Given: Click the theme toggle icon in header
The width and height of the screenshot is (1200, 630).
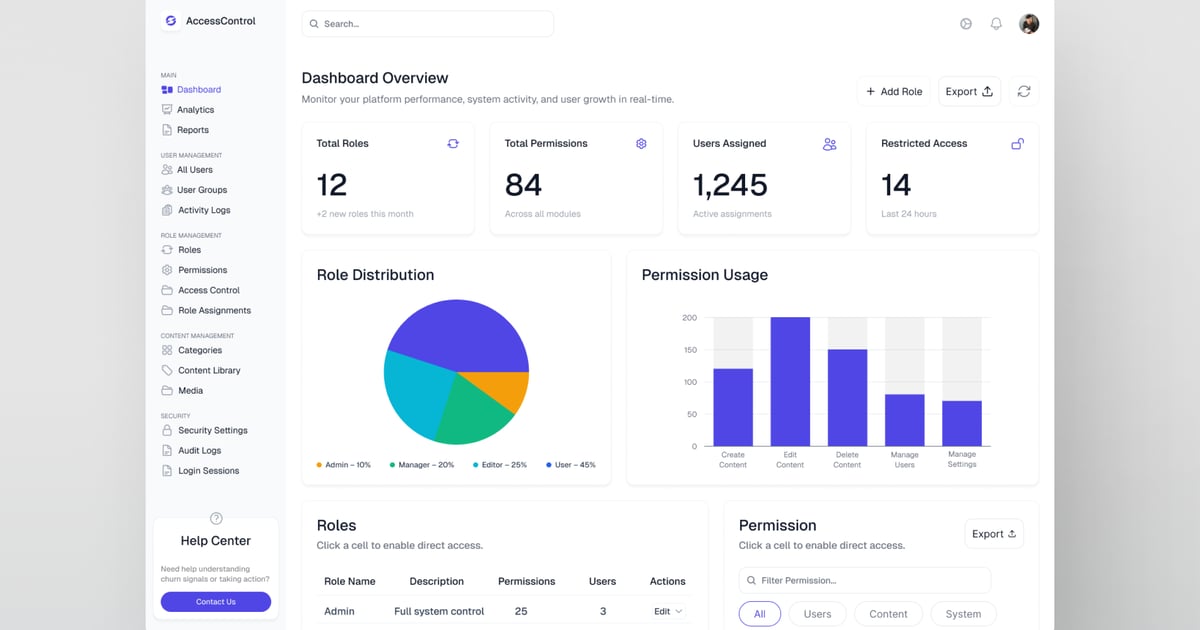Looking at the screenshot, I should 966,24.
